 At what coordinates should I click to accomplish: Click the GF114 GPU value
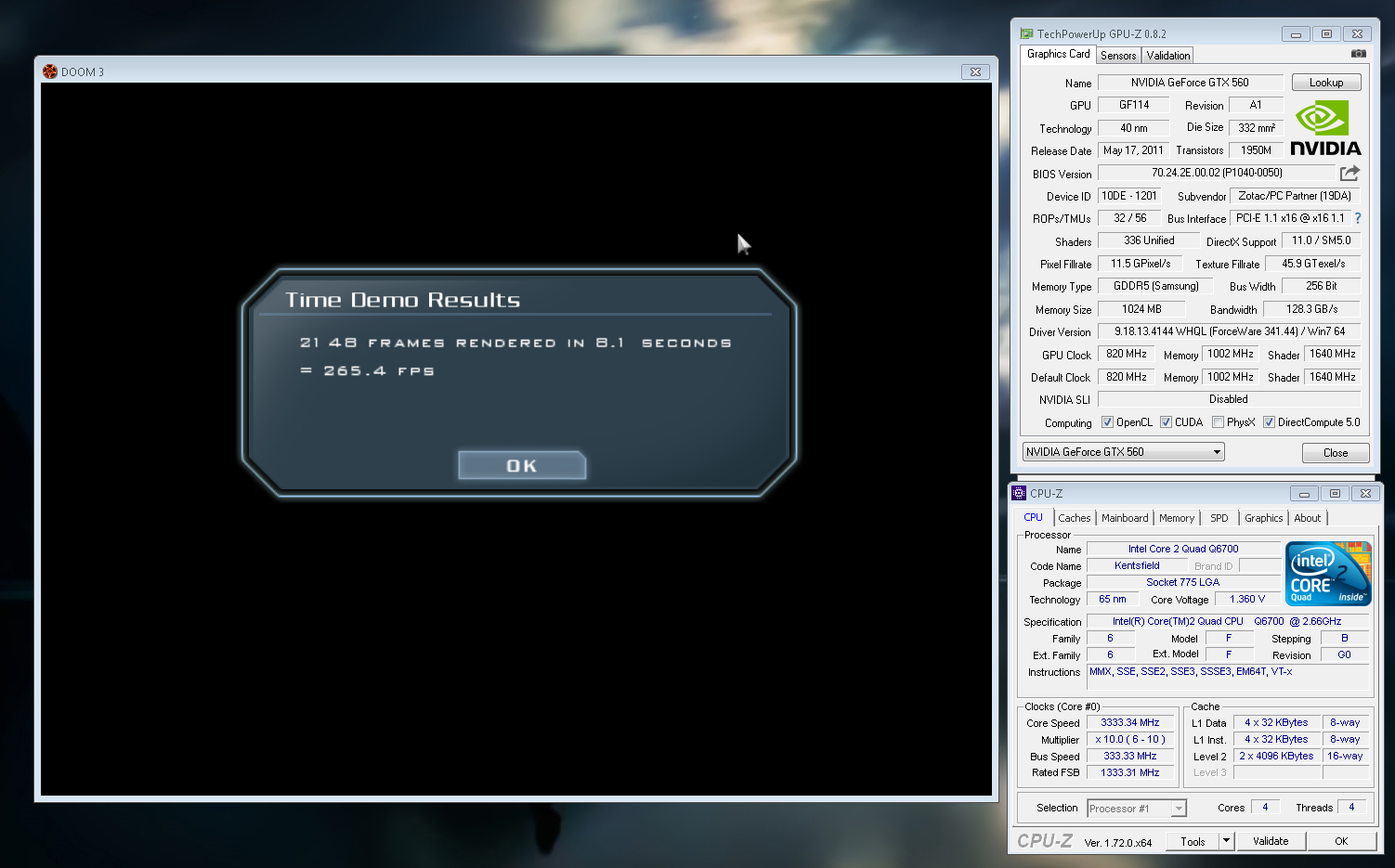1134,105
